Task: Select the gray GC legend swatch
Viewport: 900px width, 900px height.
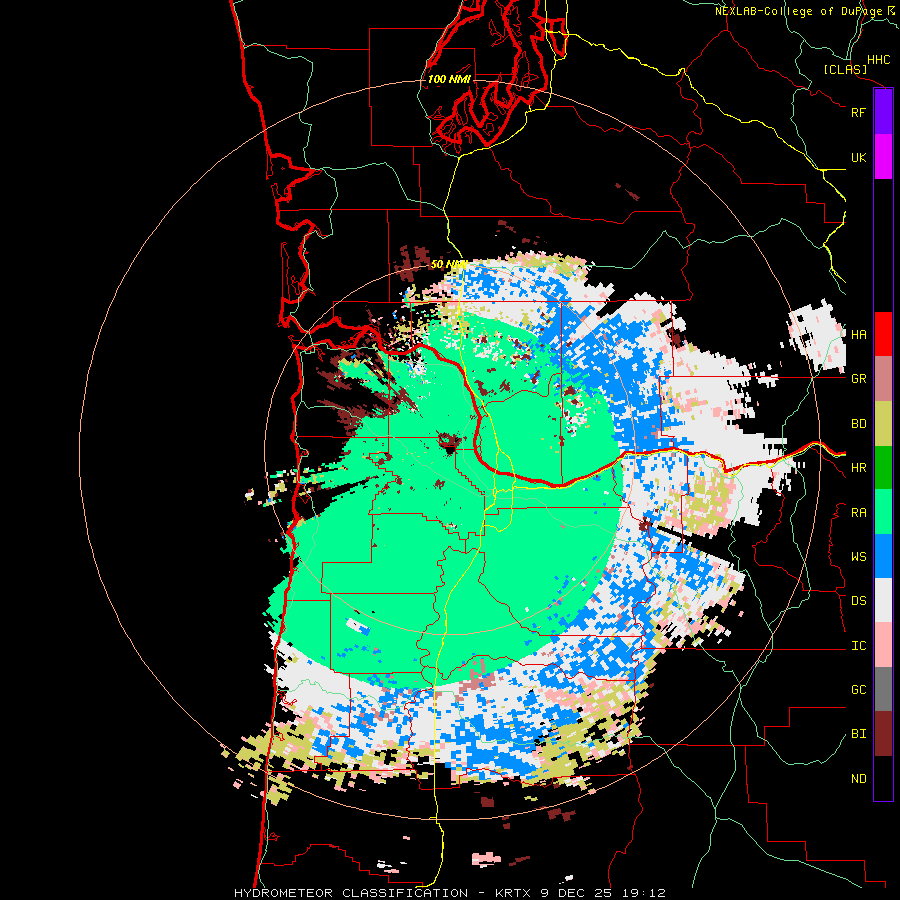Action: pos(883,689)
